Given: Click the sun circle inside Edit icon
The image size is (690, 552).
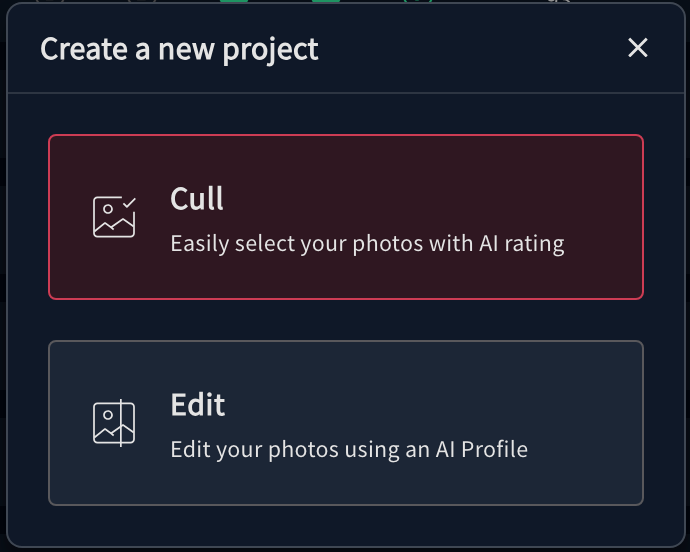Looking at the screenshot, I should click(108, 415).
